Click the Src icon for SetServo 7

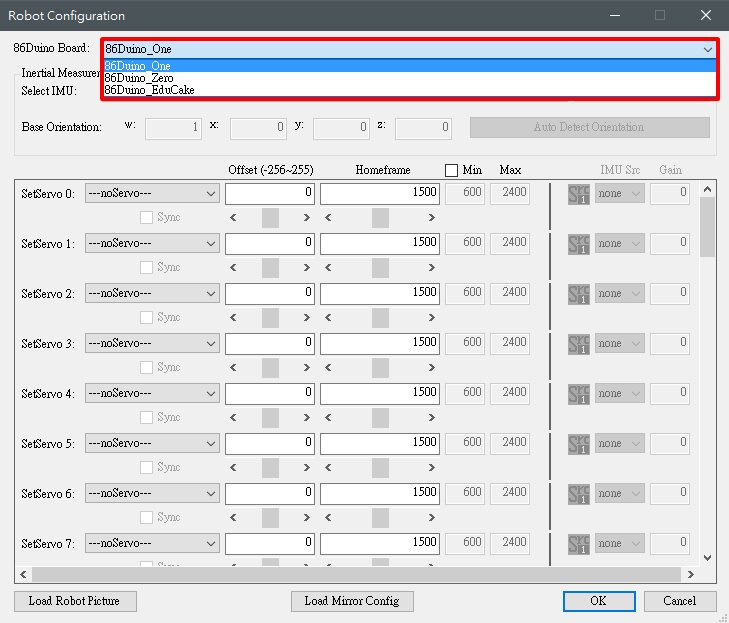click(x=578, y=544)
